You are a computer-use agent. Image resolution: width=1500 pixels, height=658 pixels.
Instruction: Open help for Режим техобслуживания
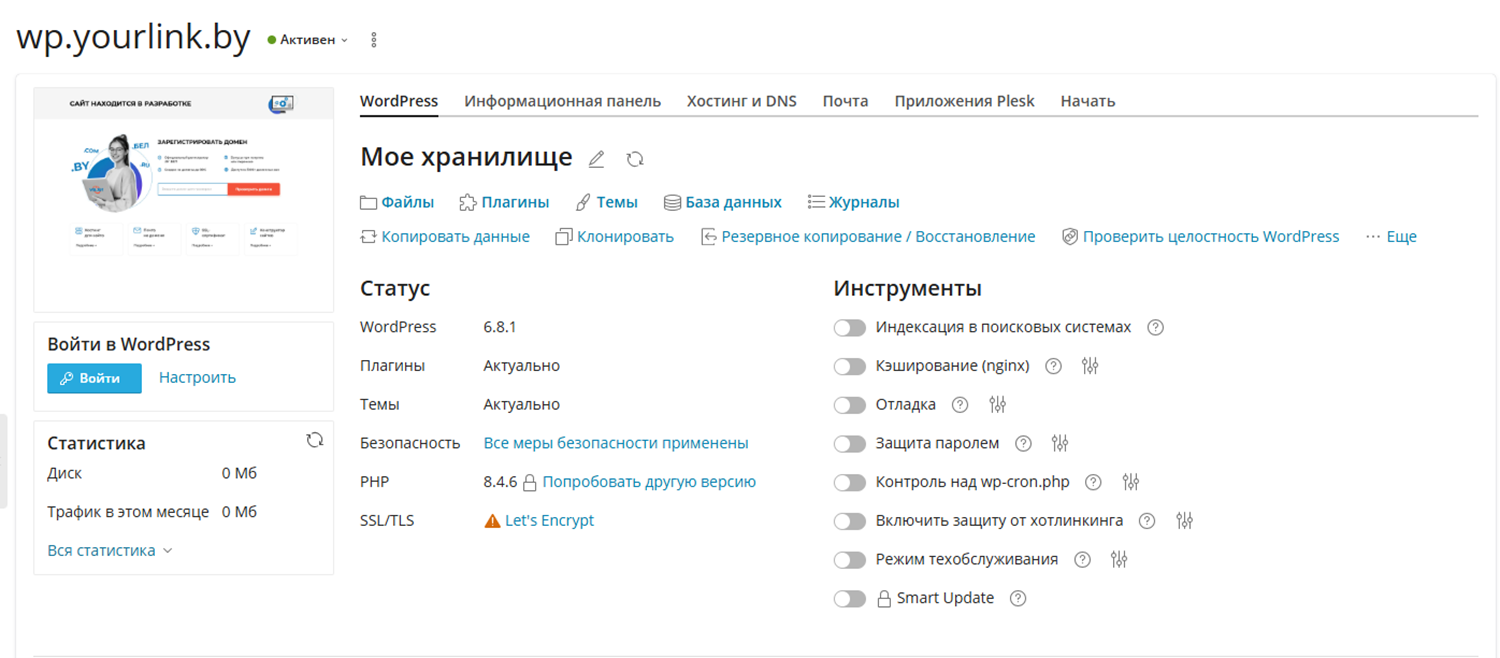point(1082,560)
